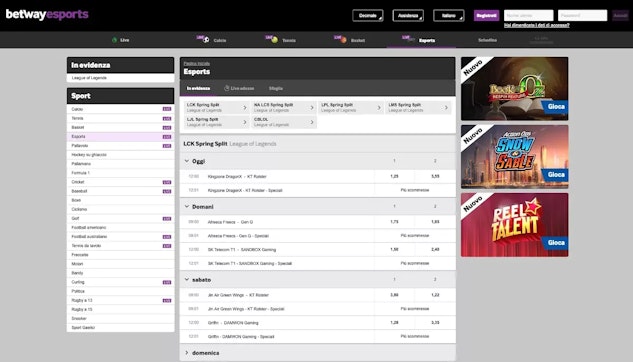The height and width of the screenshot is (362, 633).
Task: Open the Book of Oz game thumbnail
Action: (x=514, y=89)
